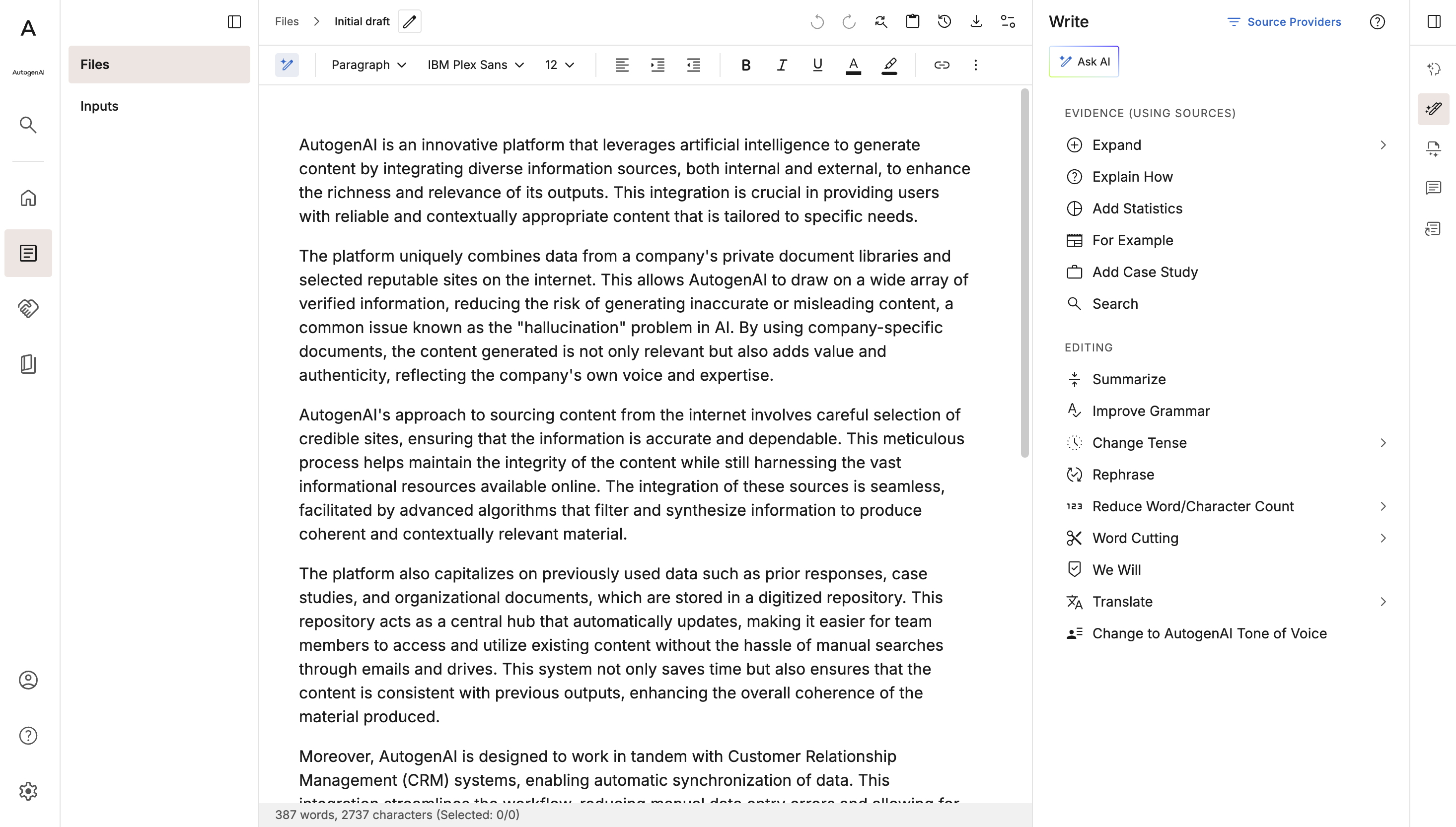Select the Inputs item in left panel
Image resolution: width=1456 pixels, height=827 pixels.
[x=159, y=106]
